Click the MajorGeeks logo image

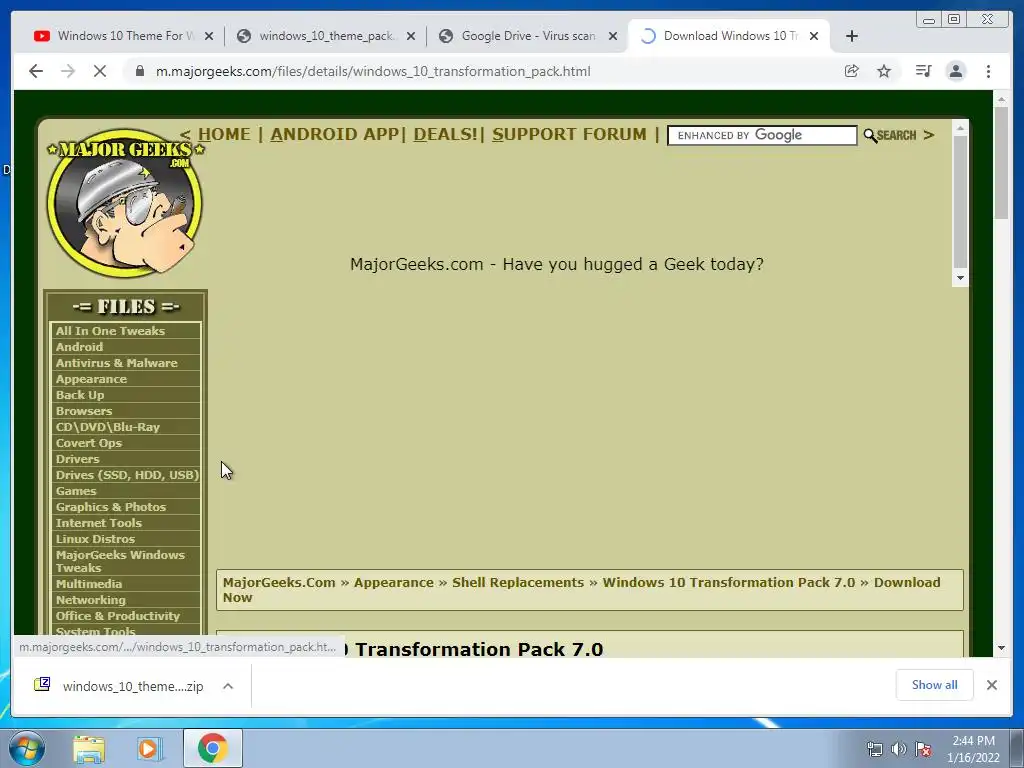(125, 203)
